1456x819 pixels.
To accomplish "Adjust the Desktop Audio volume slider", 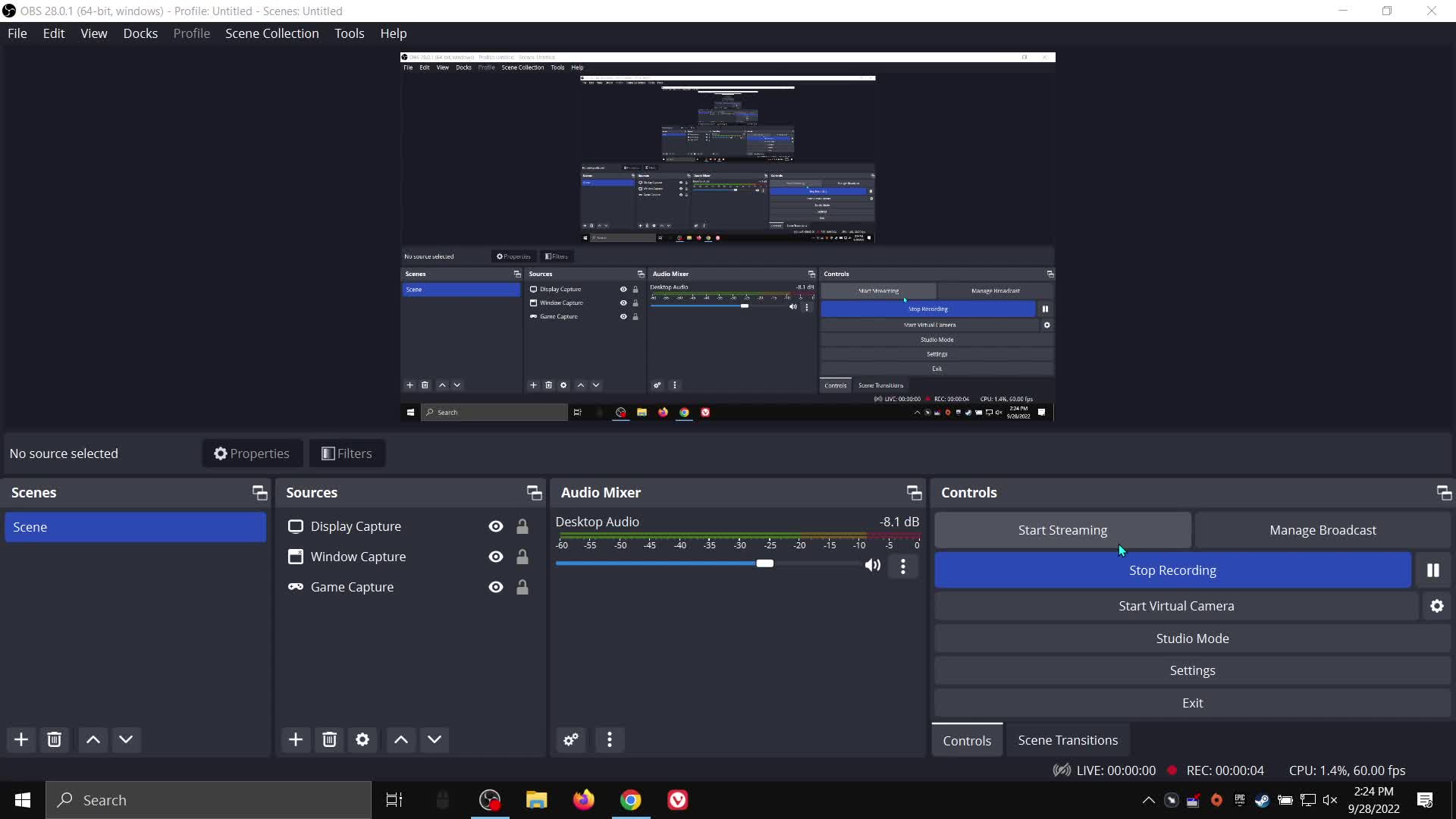I will tap(764, 563).
